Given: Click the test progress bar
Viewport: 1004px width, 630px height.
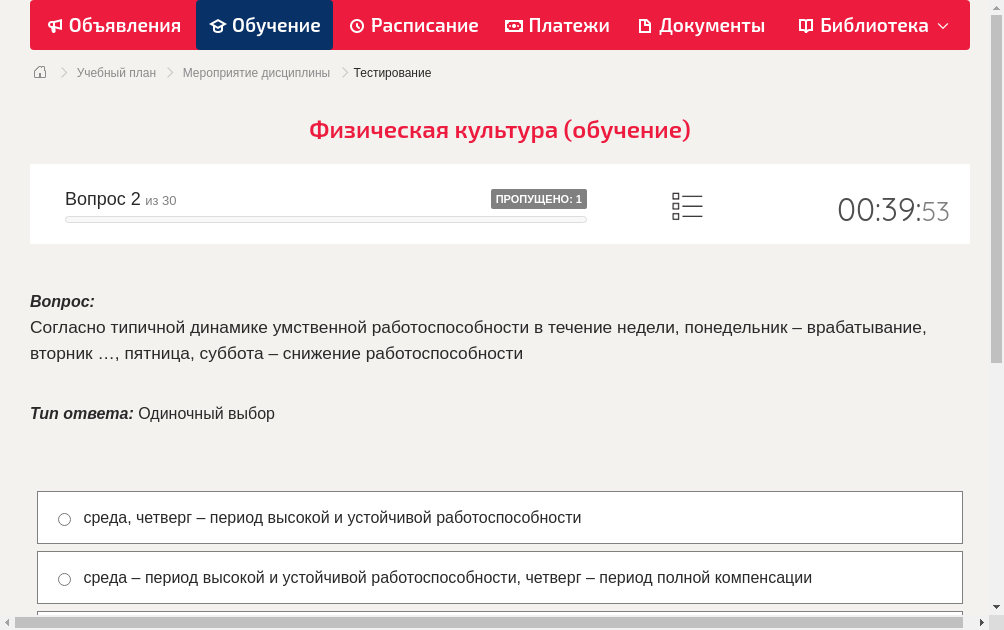Looking at the screenshot, I should [325, 219].
